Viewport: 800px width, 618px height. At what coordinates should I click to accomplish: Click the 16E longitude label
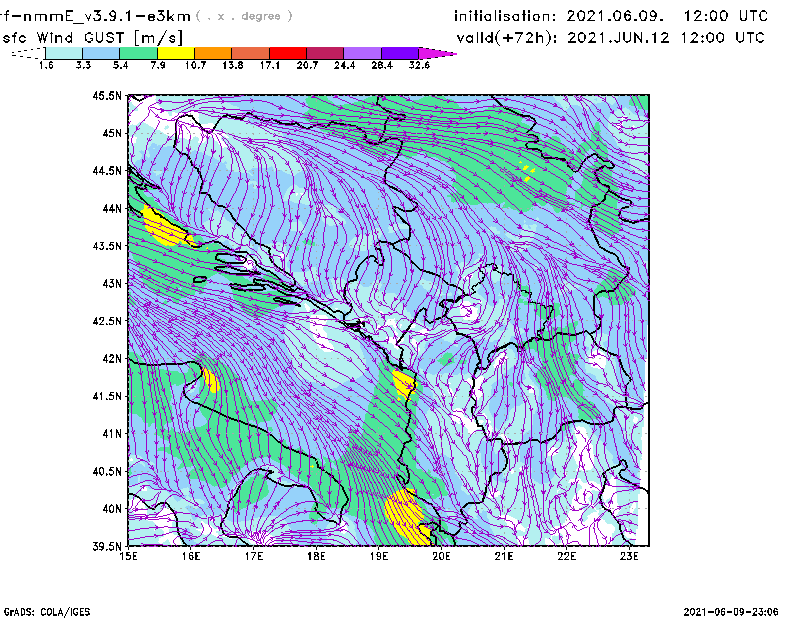[191, 556]
